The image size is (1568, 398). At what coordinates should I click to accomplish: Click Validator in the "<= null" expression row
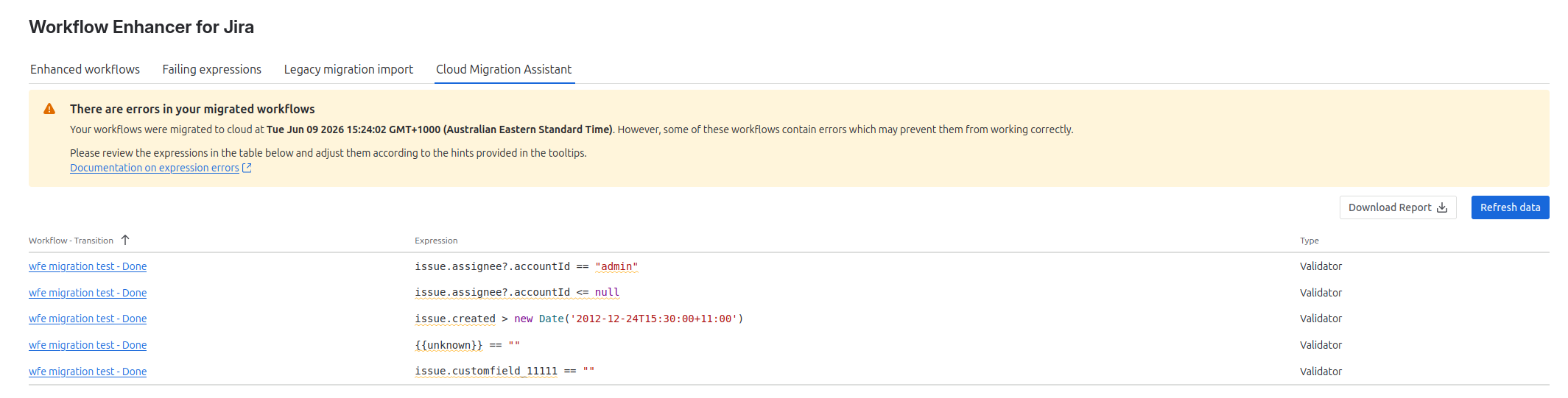tap(1321, 293)
